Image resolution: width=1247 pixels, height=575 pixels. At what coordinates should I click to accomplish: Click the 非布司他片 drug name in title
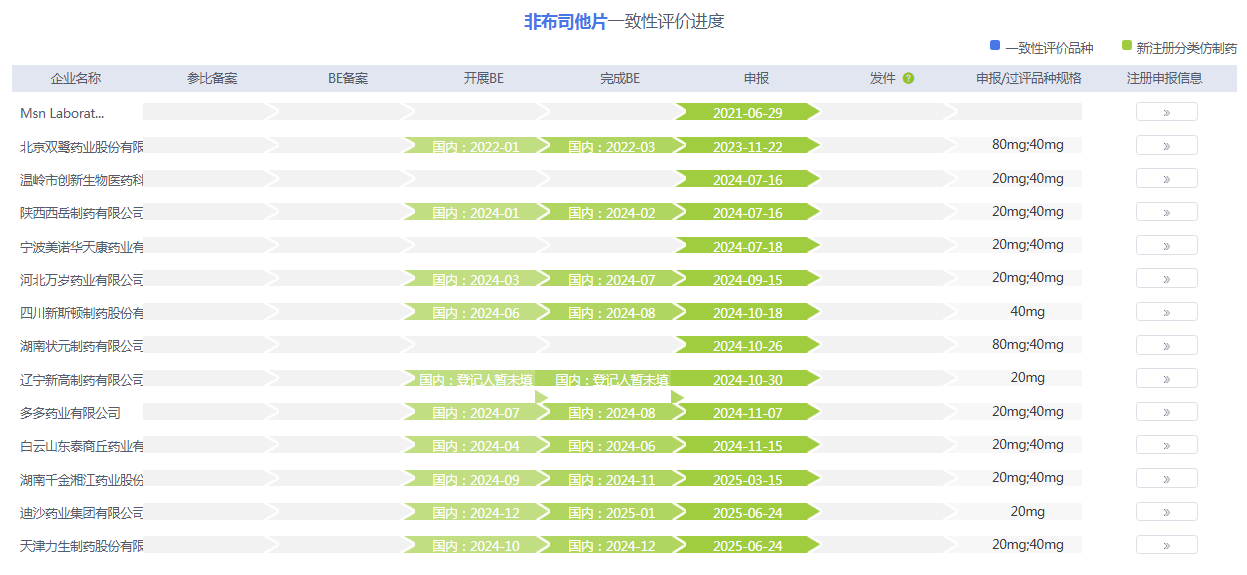pyautogui.click(x=565, y=21)
